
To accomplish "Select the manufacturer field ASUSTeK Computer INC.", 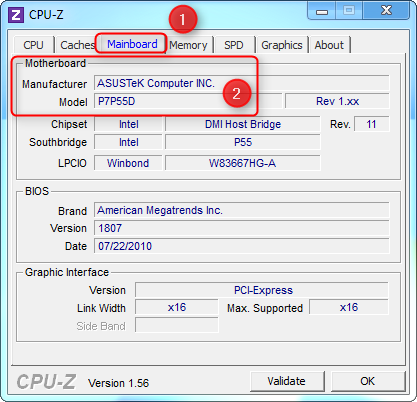I will (241, 83).
